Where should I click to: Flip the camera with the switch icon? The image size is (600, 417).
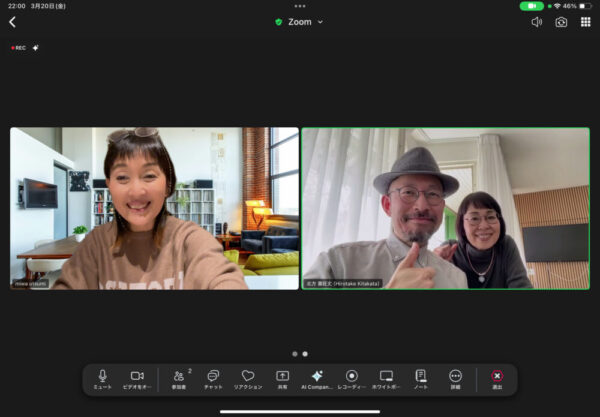click(561, 22)
